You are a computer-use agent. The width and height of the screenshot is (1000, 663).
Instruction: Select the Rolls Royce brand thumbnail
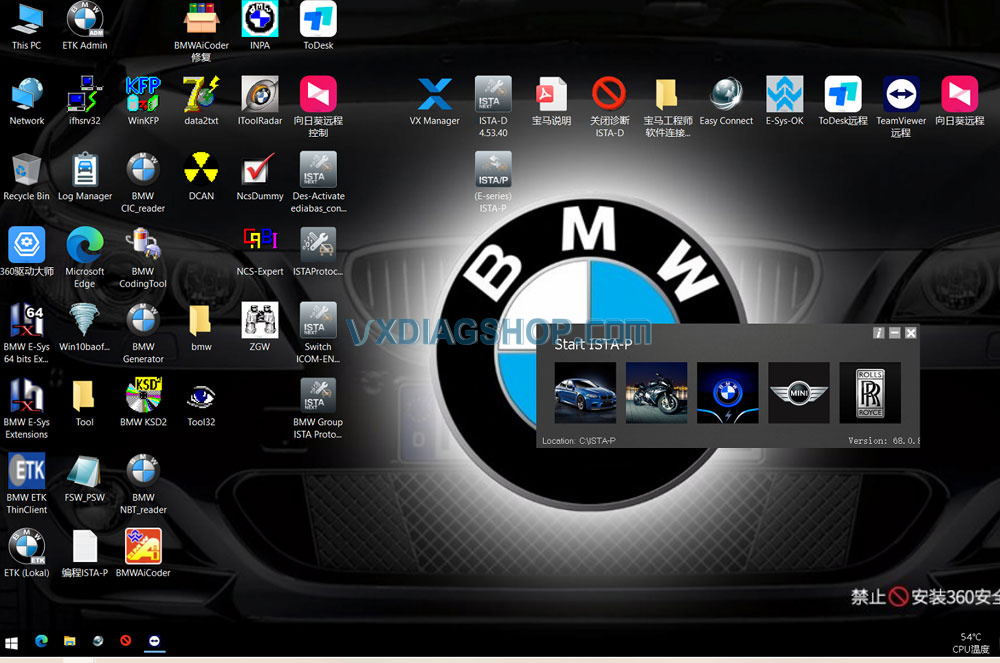[869, 393]
